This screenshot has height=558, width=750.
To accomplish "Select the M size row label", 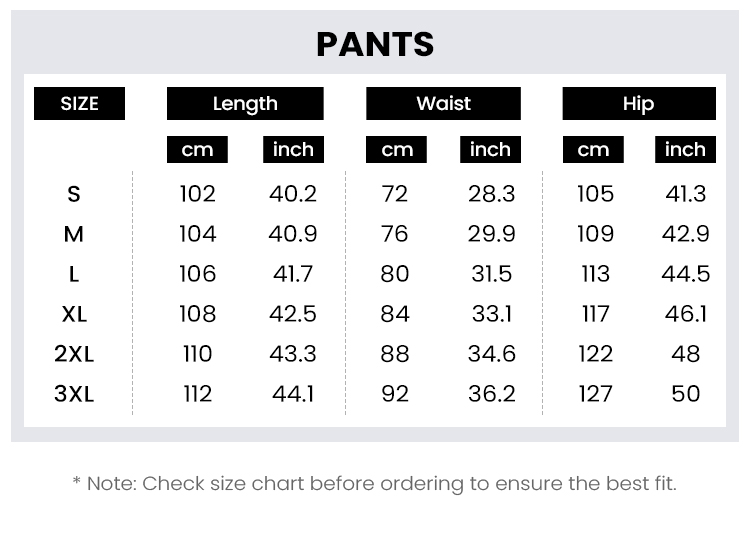I will point(74,234).
